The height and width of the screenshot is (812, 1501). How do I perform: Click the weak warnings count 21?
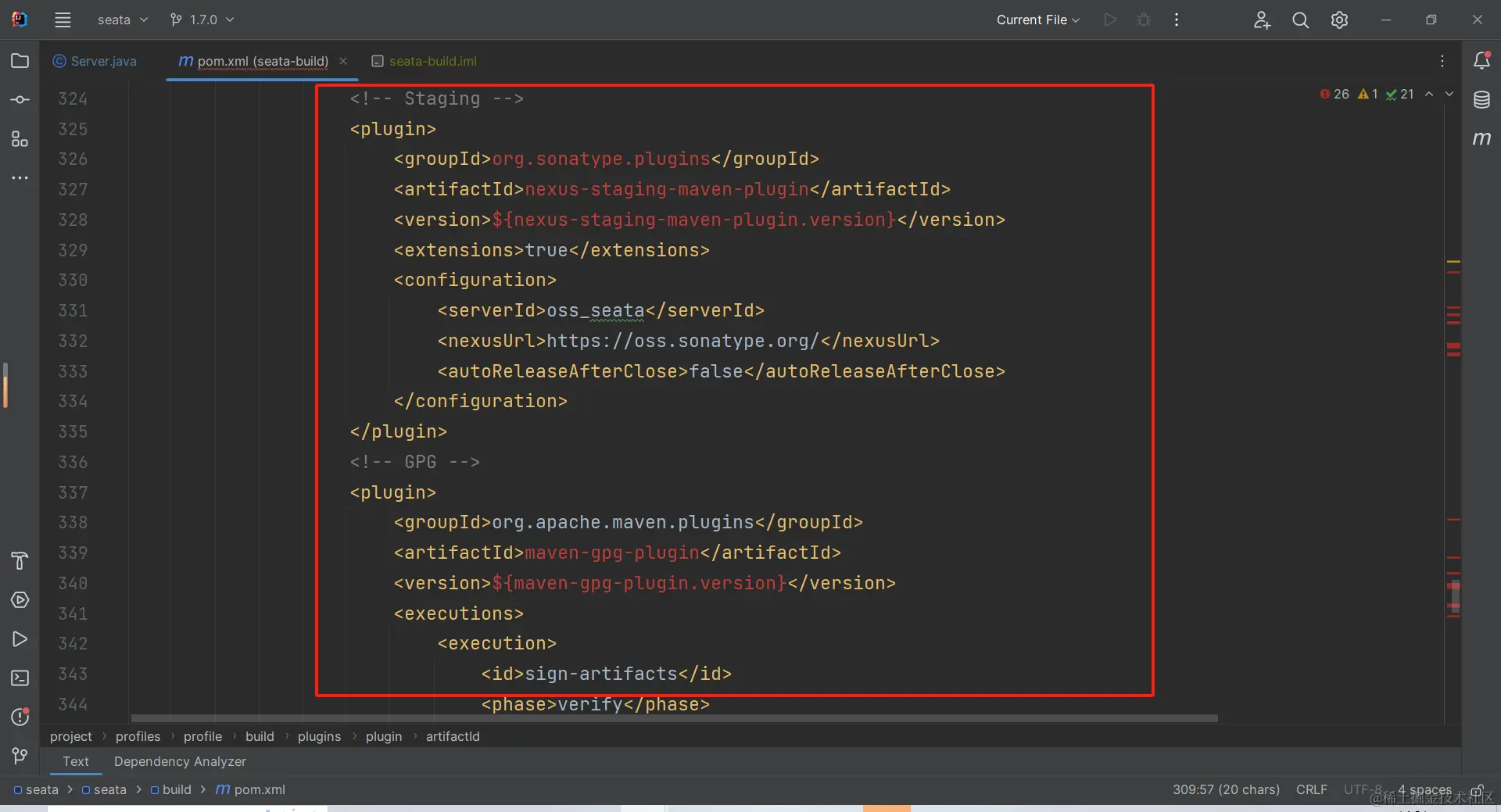pos(1400,94)
